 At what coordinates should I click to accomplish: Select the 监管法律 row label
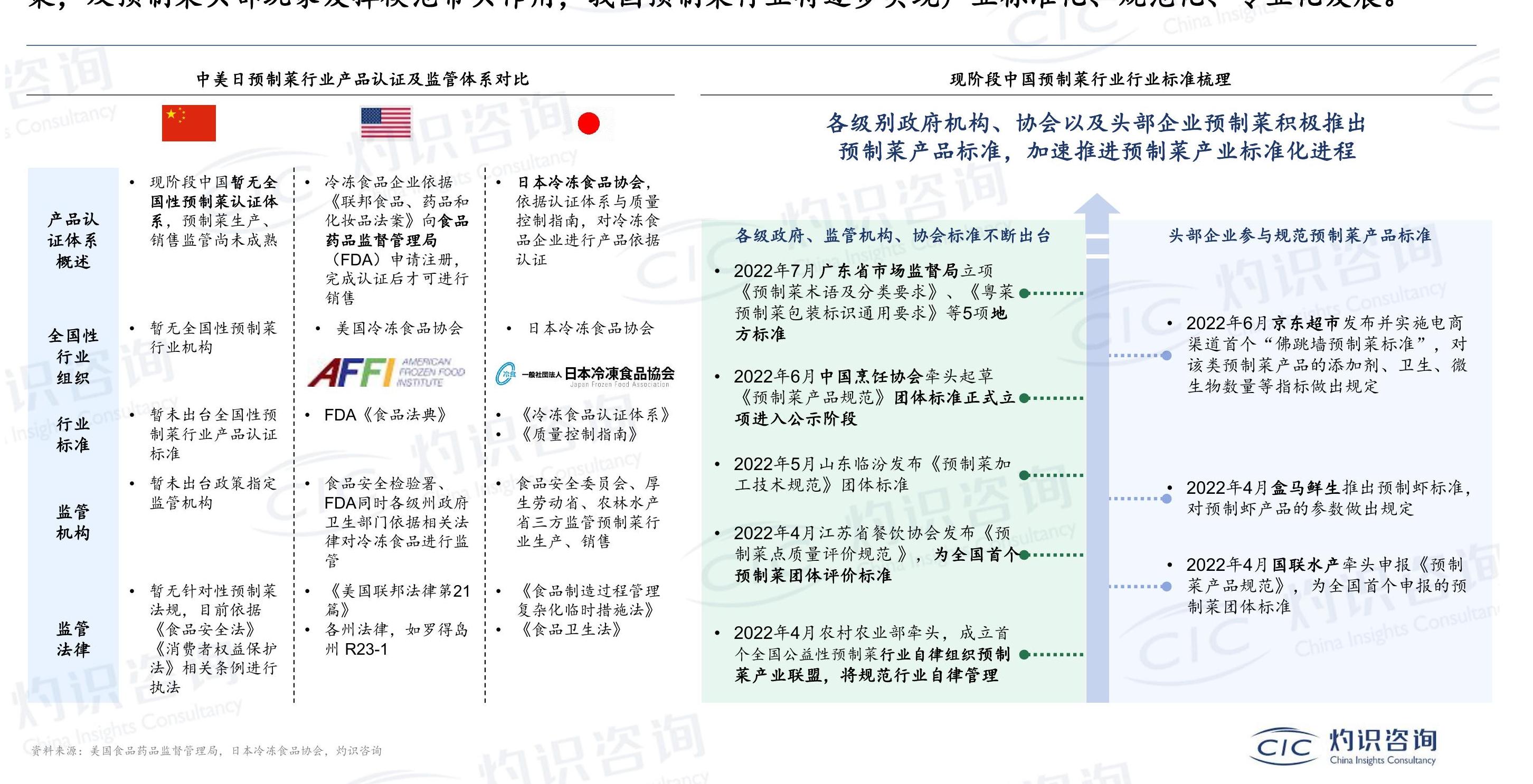coord(73,639)
